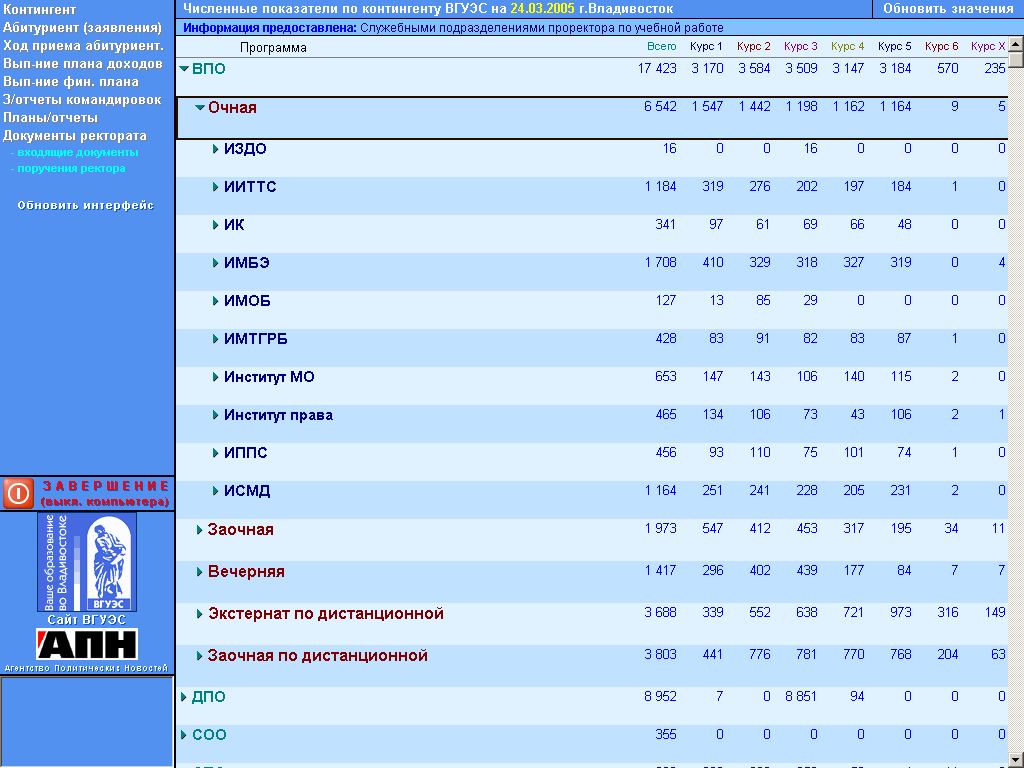1024x768 pixels.
Task: Click Очная total value 6 542
Action: (x=660, y=106)
